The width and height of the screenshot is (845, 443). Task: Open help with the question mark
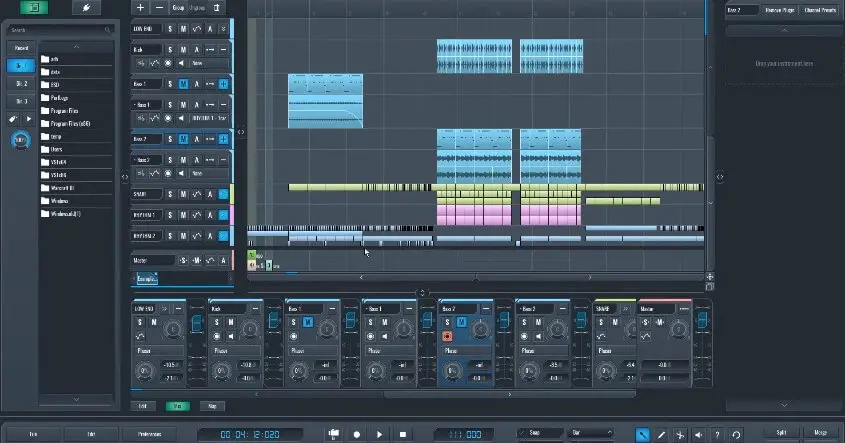pos(717,434)
